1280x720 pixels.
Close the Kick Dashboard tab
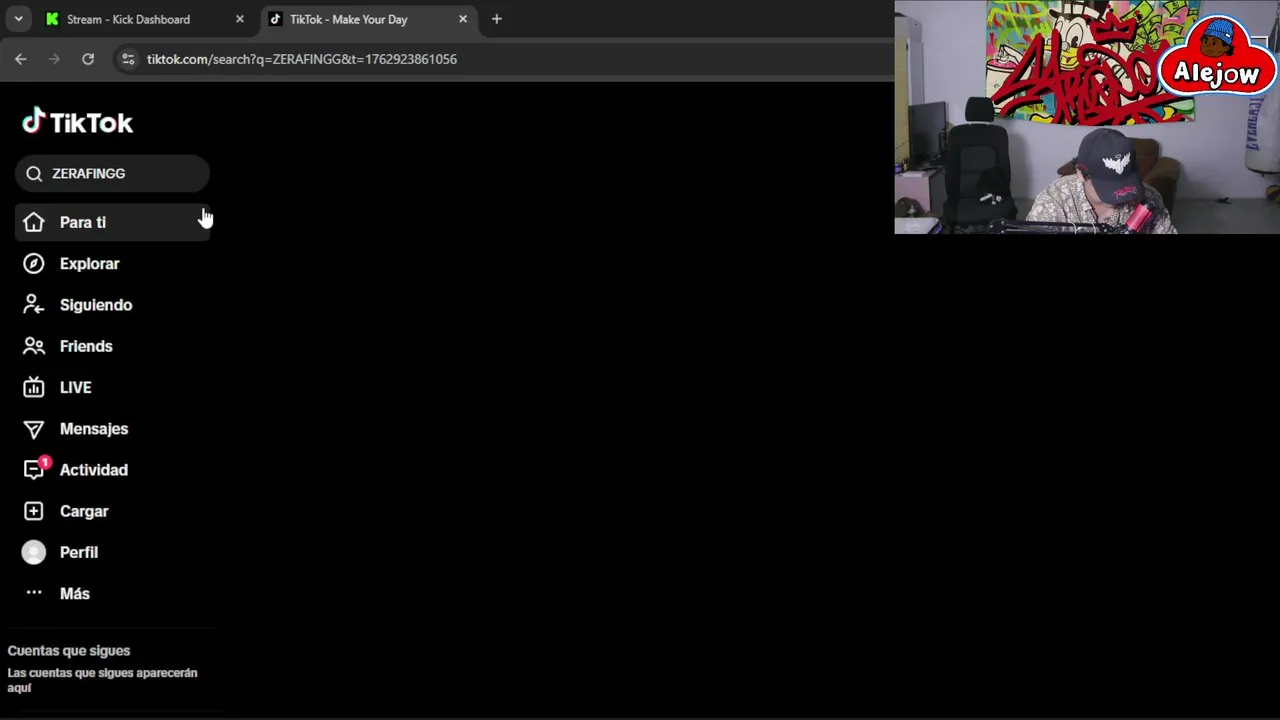click(x=240, y=19)
